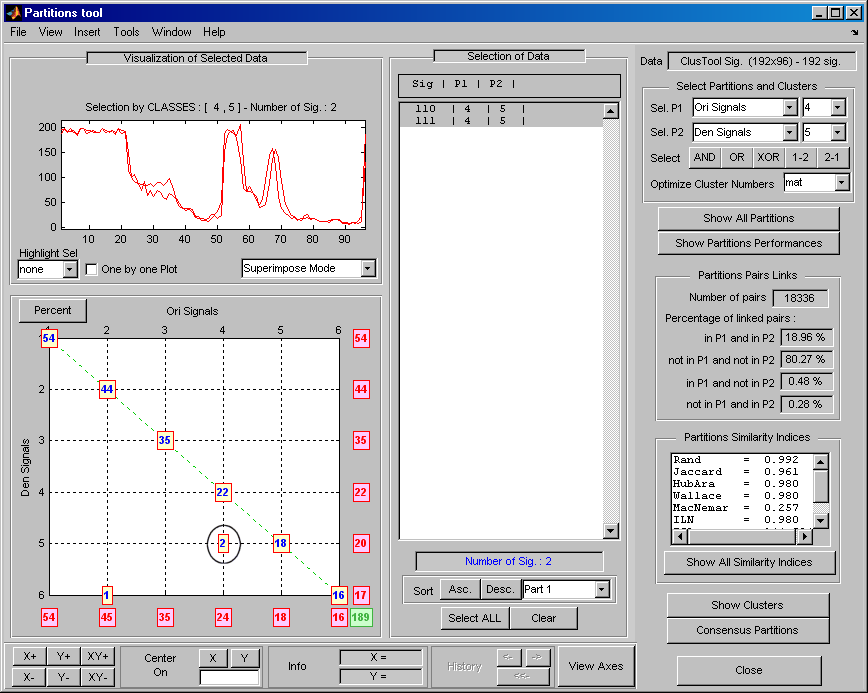The height and width of the screenshot is (693, 868).
Task: Open the Tools menu
Action: [126, 32]
